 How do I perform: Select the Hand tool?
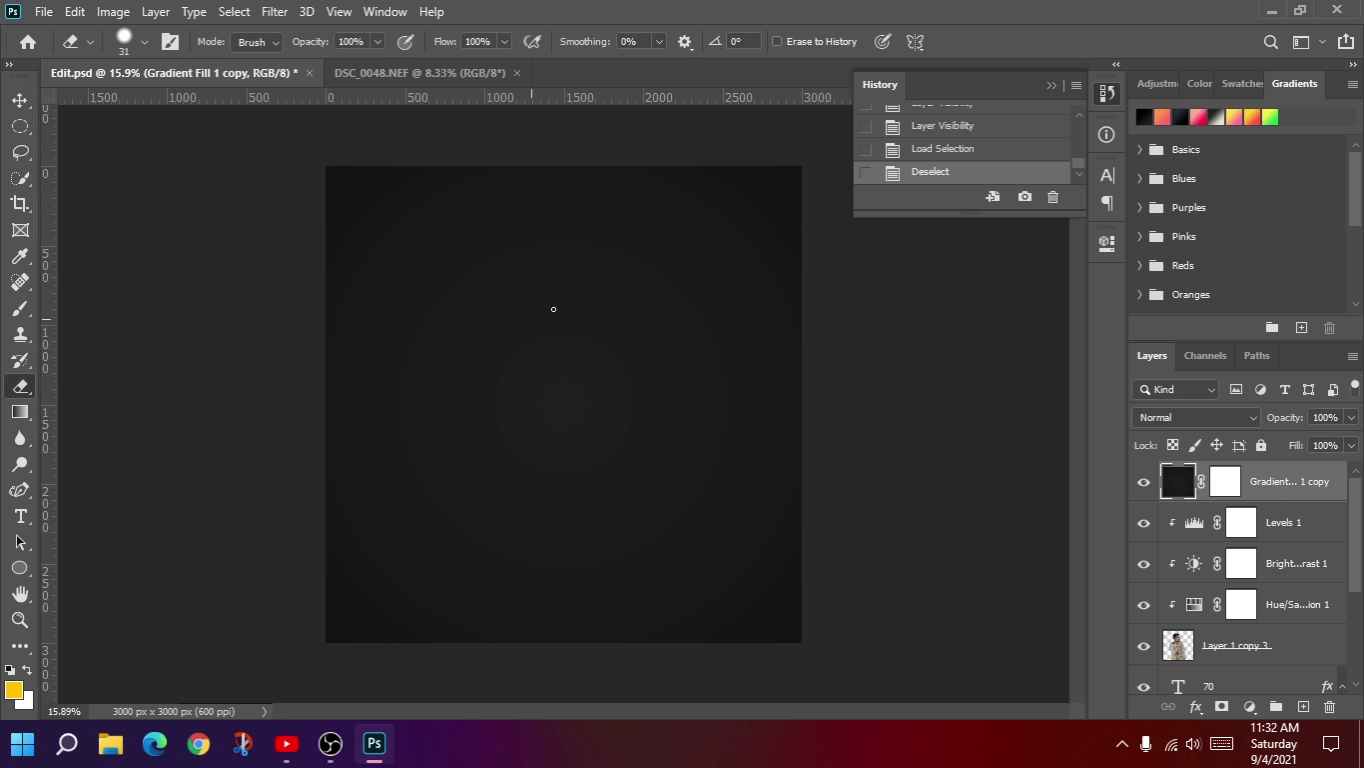pyautogui.click(x=20, y=594)
